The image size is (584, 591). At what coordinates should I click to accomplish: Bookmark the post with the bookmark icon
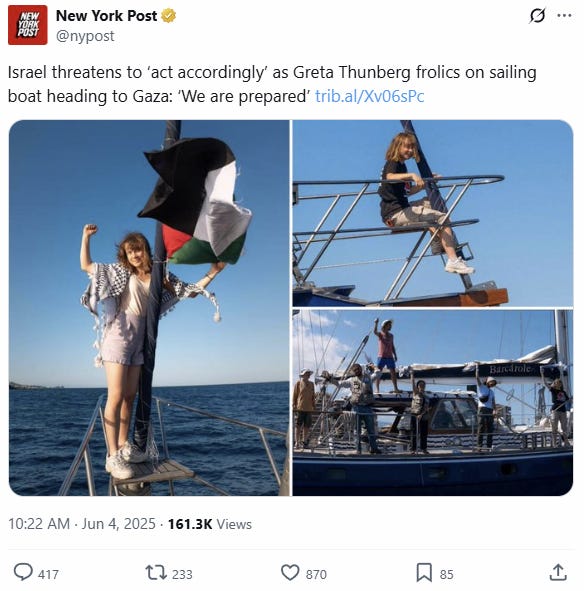(x=424, y=573)
